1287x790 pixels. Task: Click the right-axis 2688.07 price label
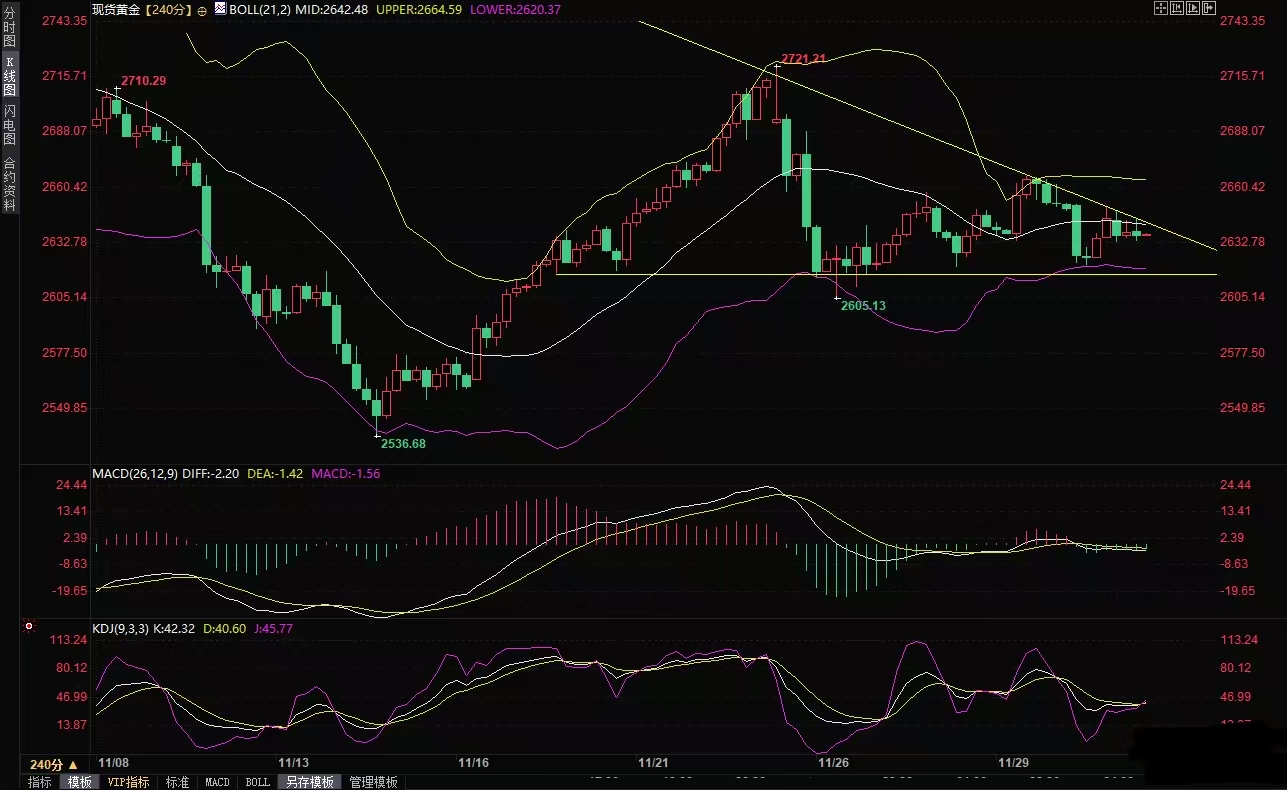click(1243, 131)
